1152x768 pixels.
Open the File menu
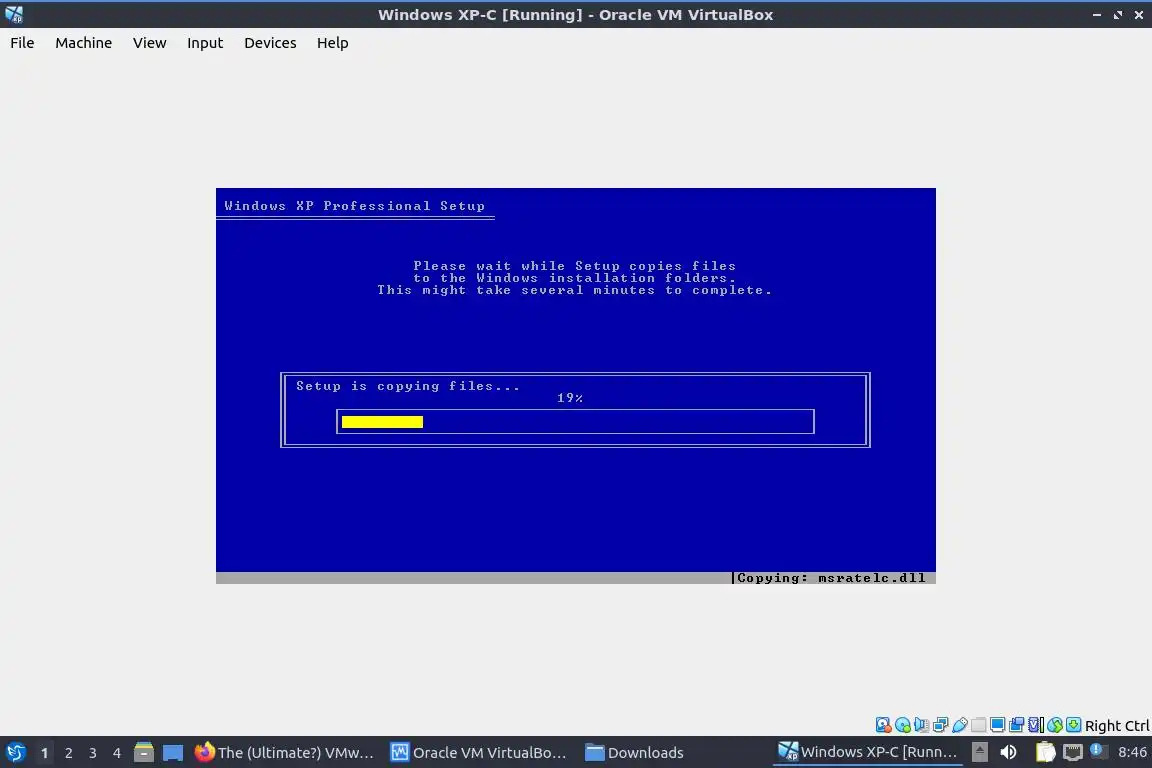coord(22,43)
